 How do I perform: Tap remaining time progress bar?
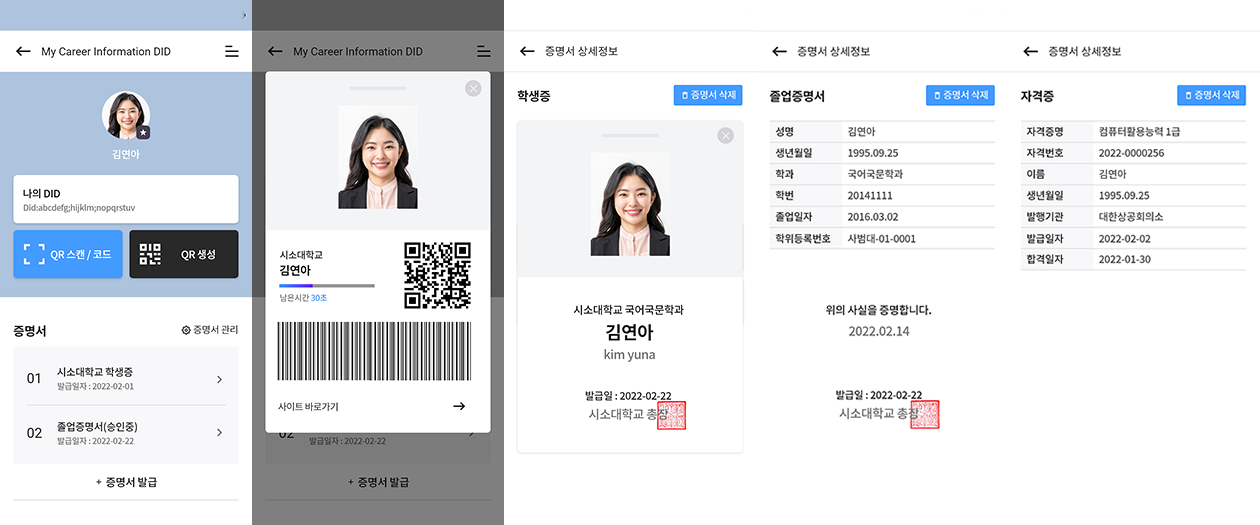(327, 286)
